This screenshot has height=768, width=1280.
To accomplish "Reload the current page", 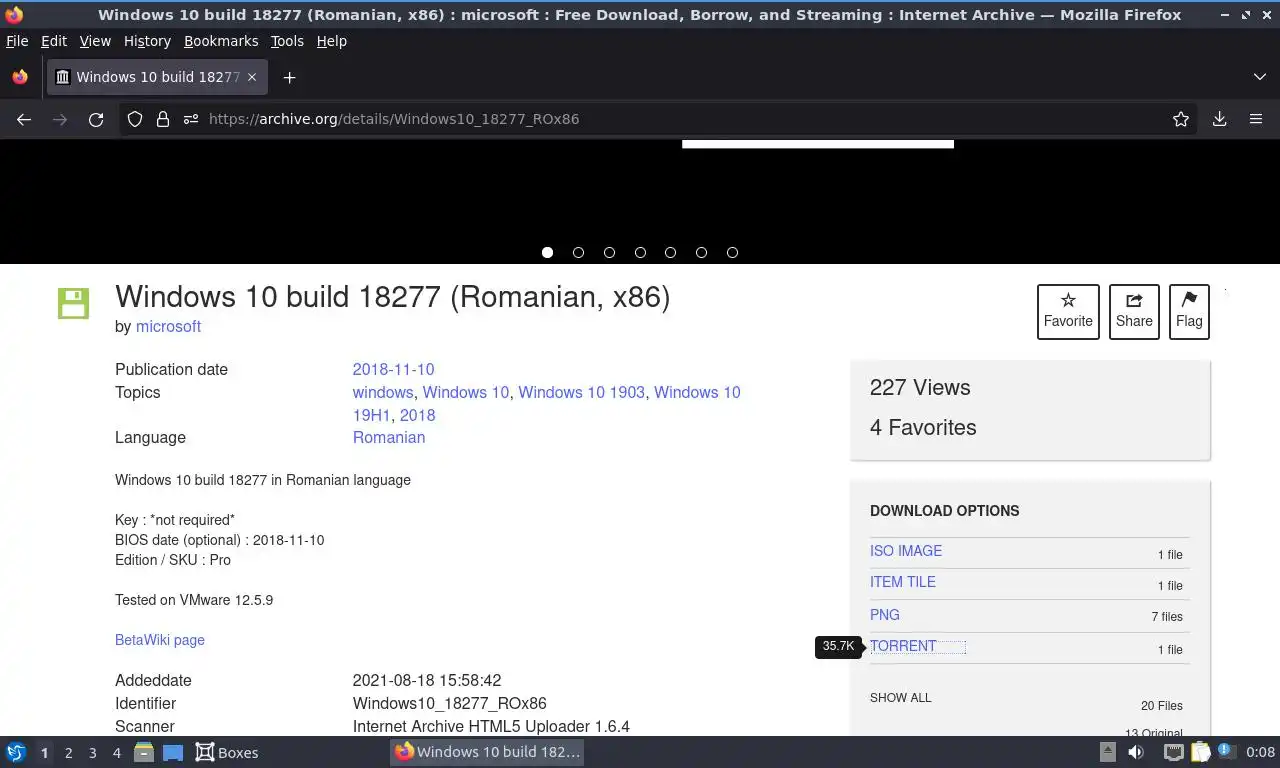I will [x=96, y=119].
